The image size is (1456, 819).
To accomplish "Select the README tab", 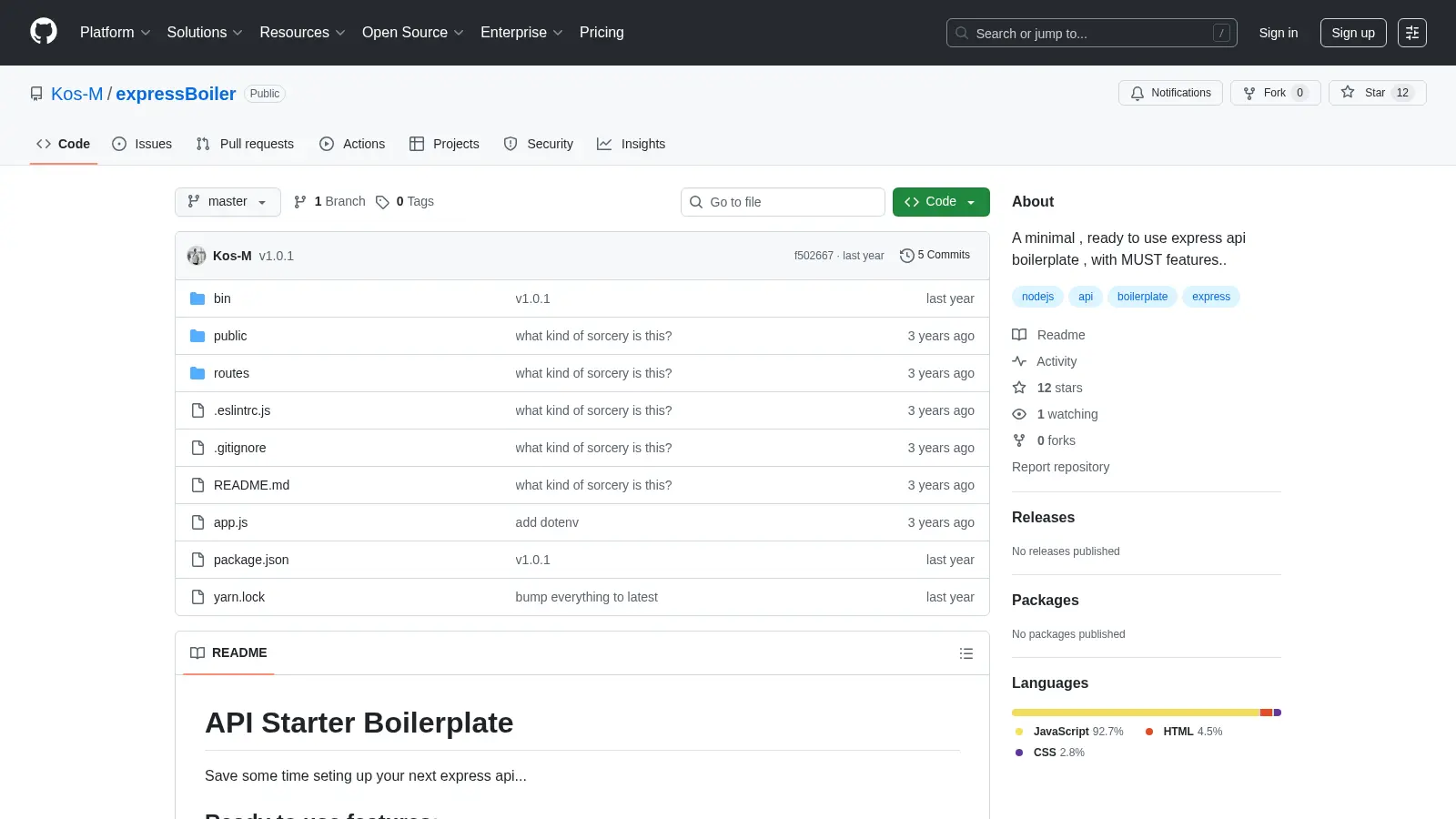I will tap(228, 652).
